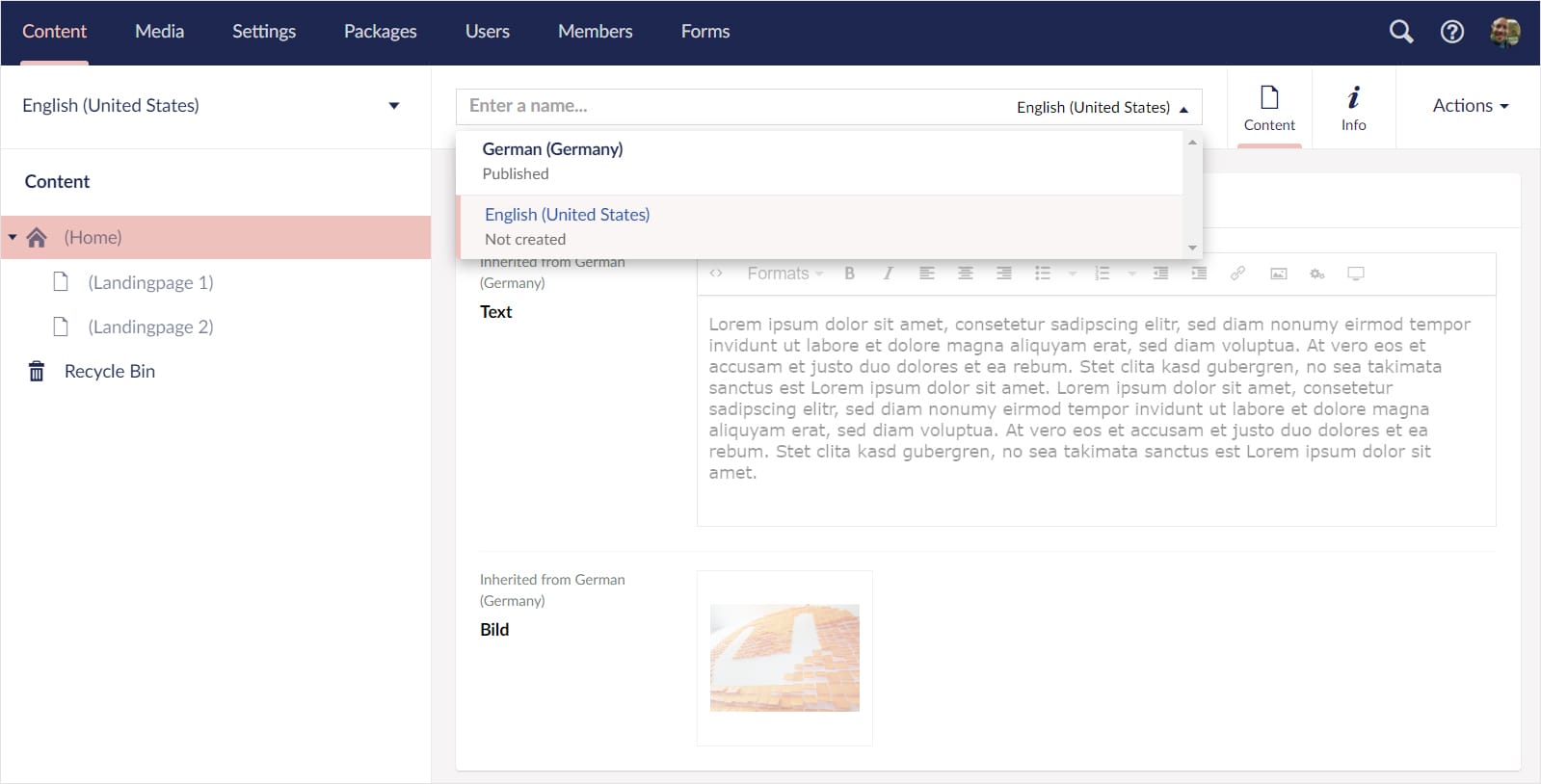Image resolution: width=1541 pixels, height=784 pixels.
Task: Toggle bold formatting in the editor
Action: tap(849, 274)
